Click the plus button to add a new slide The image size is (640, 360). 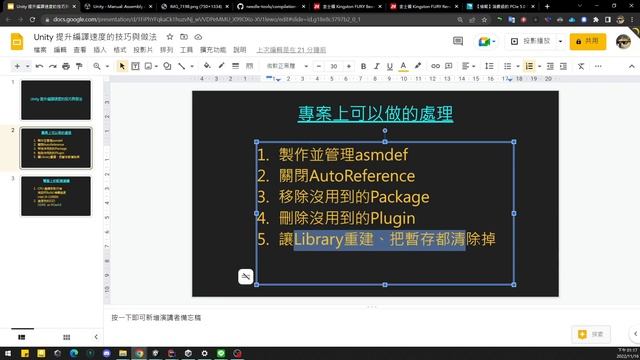17,66
